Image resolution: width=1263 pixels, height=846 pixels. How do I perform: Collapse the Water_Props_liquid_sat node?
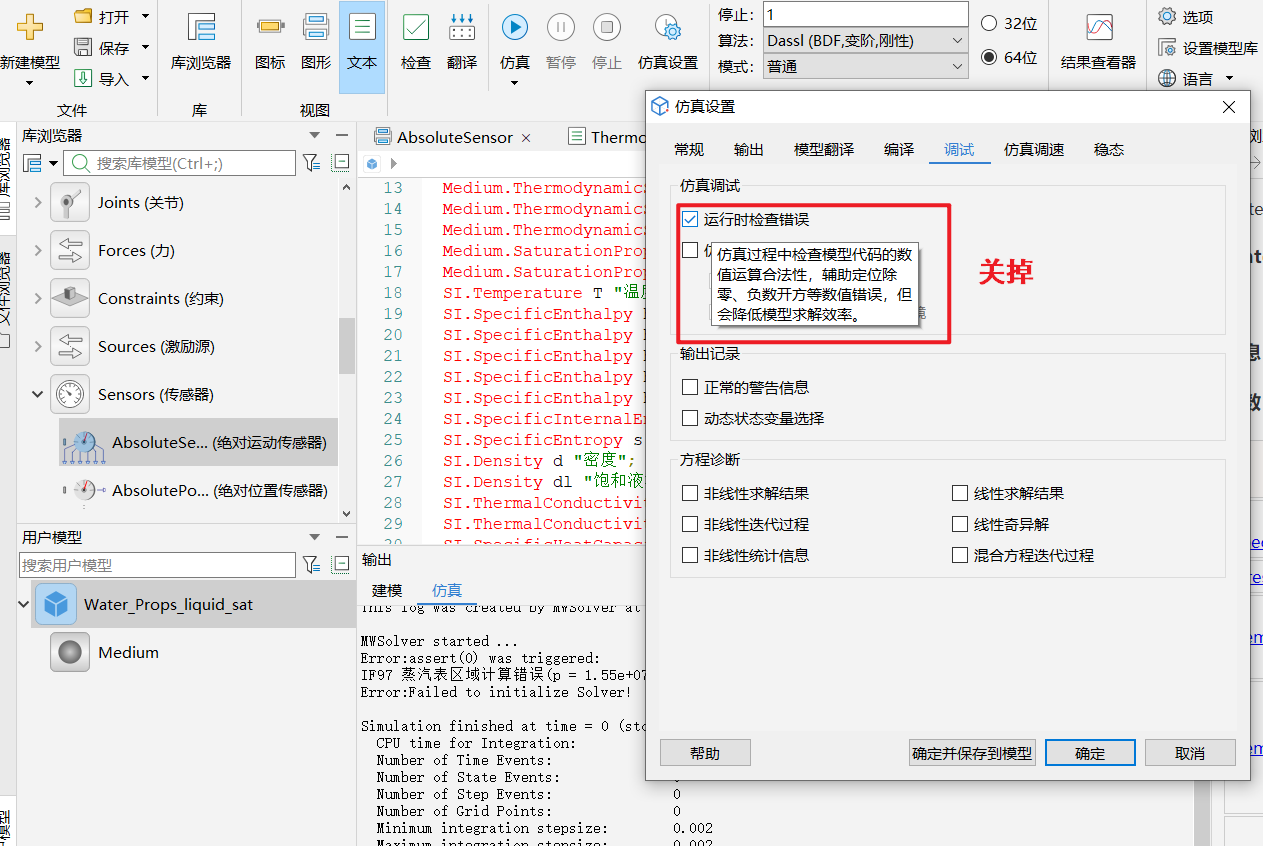pyautogui.click(x=24, y=605)
